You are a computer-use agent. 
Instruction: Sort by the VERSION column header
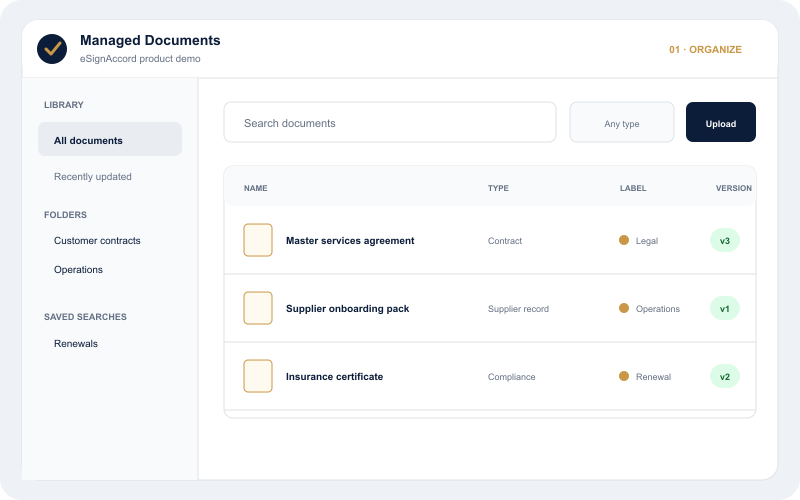(734, 188)
